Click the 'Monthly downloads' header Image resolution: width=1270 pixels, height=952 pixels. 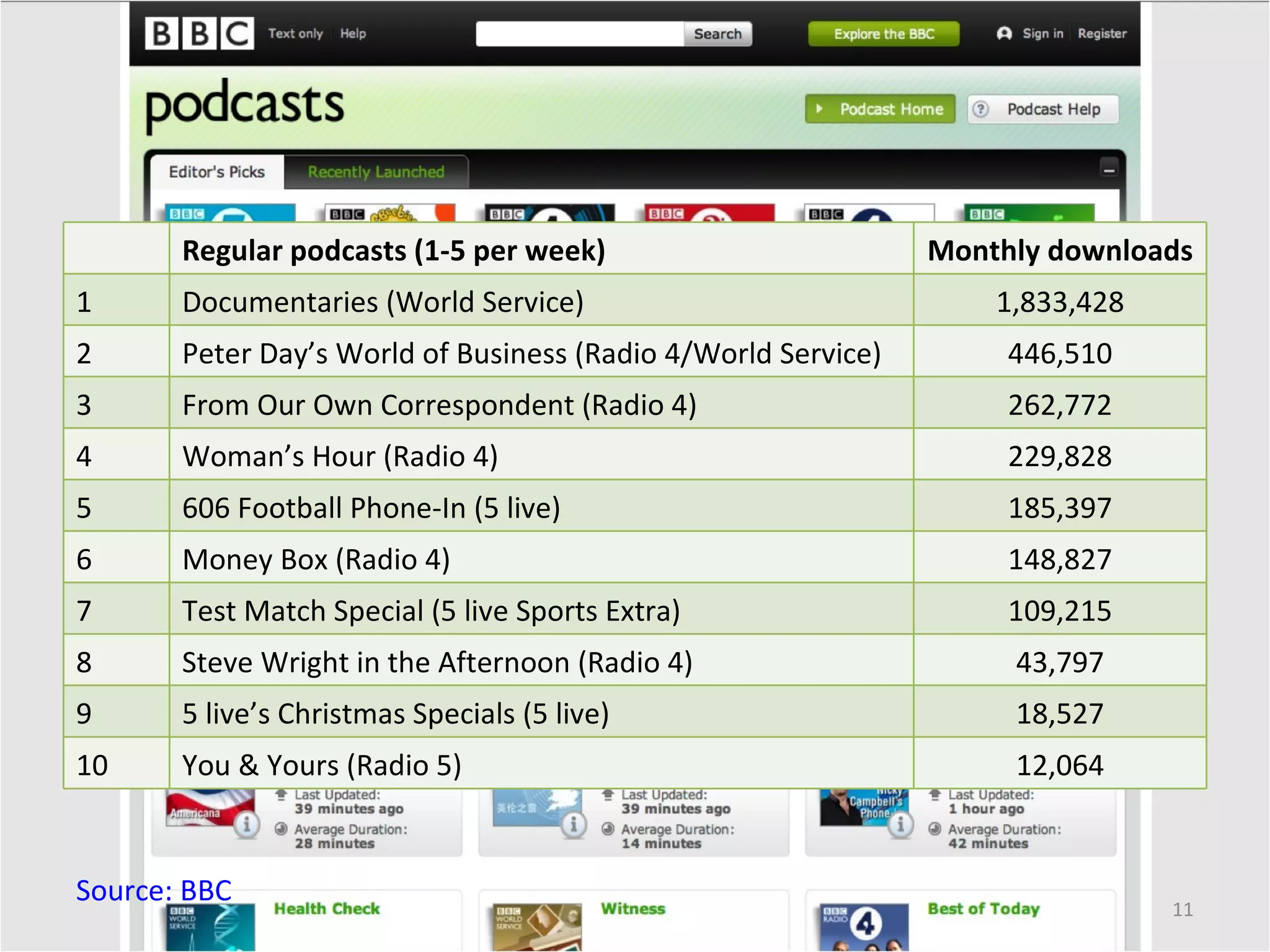click(x=1060, y=250)
